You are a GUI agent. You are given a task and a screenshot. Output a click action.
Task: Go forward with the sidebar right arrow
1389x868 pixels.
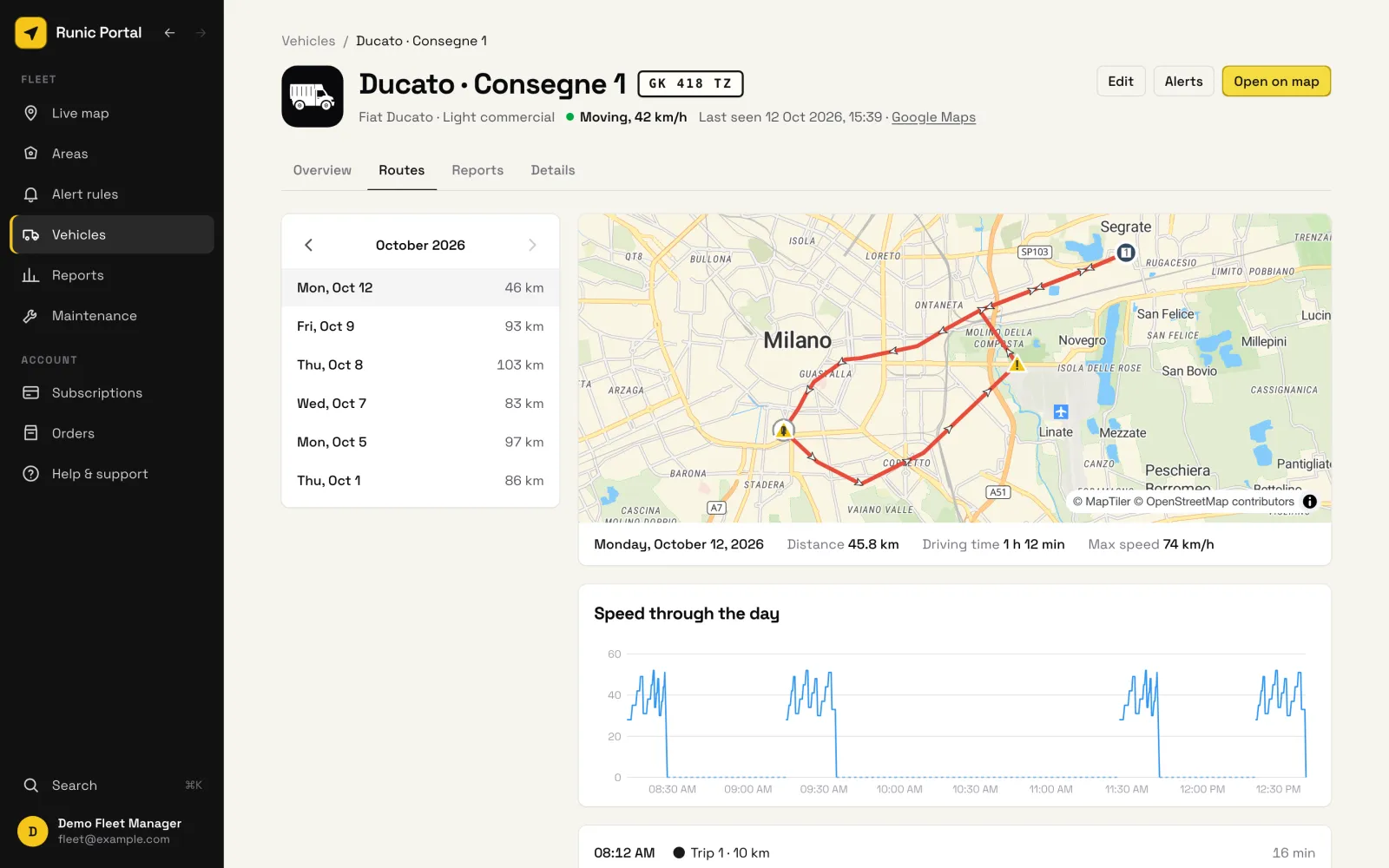pos(201,33)
